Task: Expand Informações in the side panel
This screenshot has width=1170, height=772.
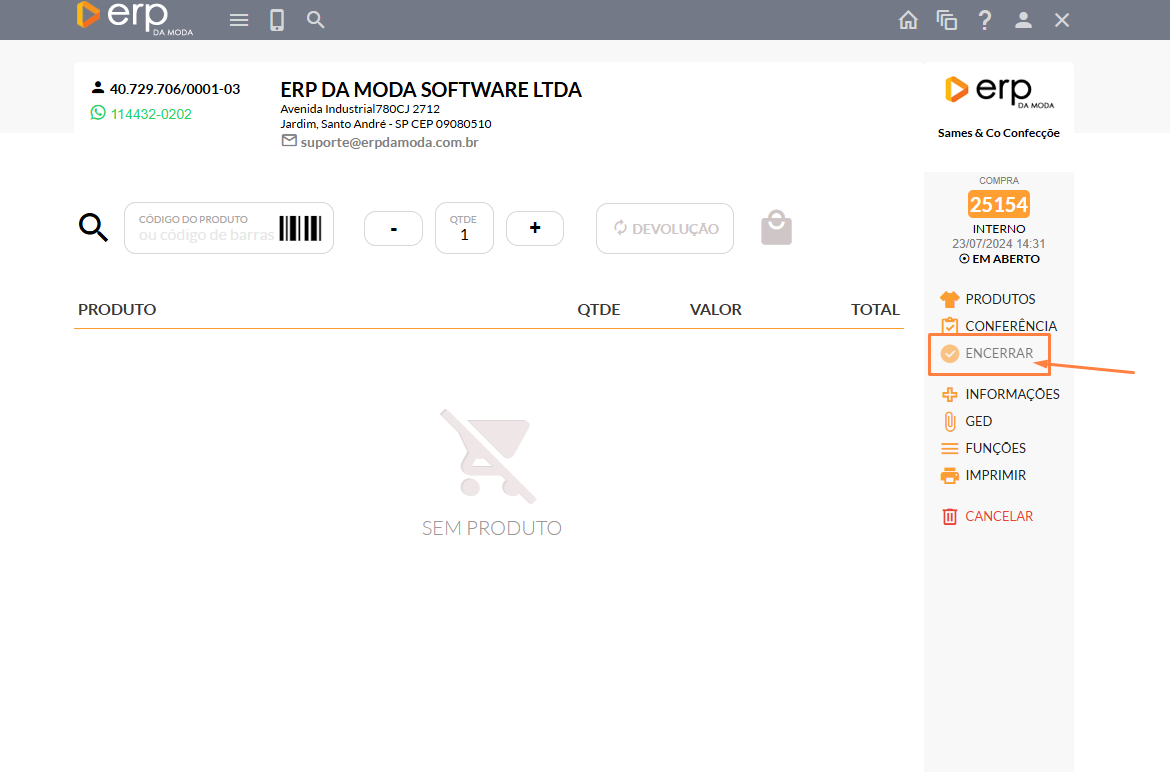Action: click(1011, 394)
